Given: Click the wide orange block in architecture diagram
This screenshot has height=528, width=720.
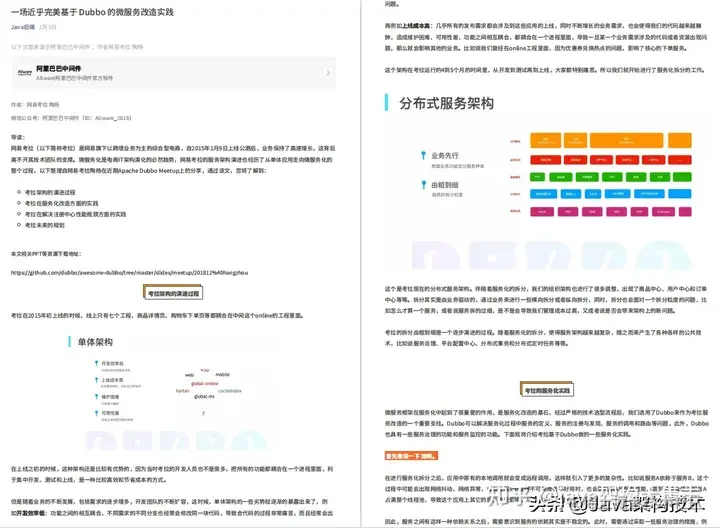Looking at the screenshot, I should [x=626, y=140].
